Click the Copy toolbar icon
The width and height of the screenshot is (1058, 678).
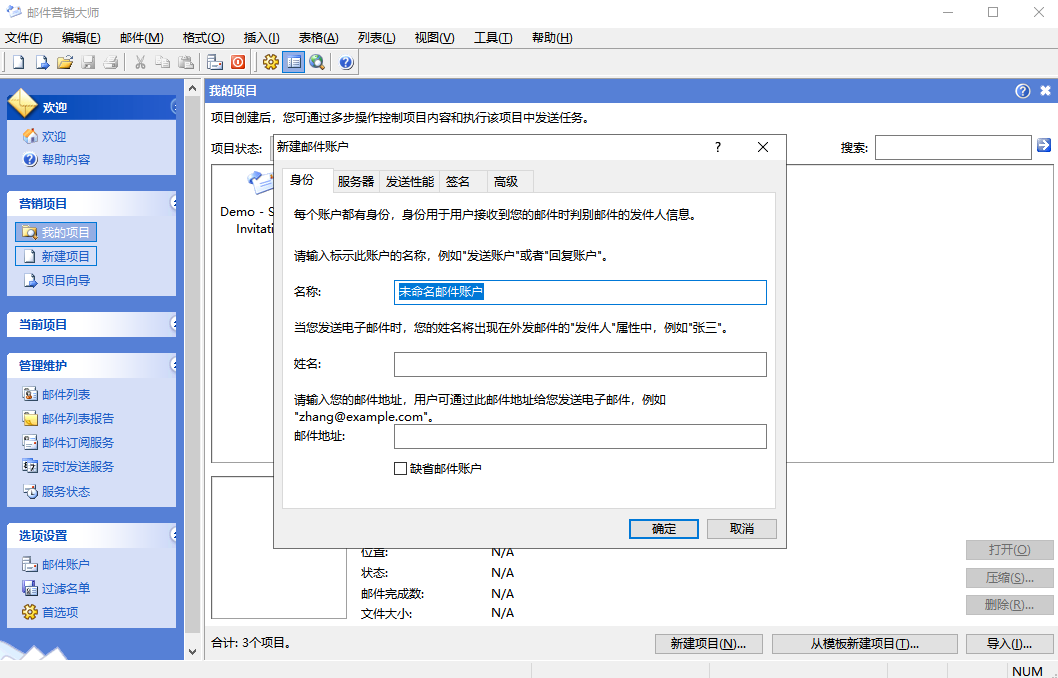(163, 63)
